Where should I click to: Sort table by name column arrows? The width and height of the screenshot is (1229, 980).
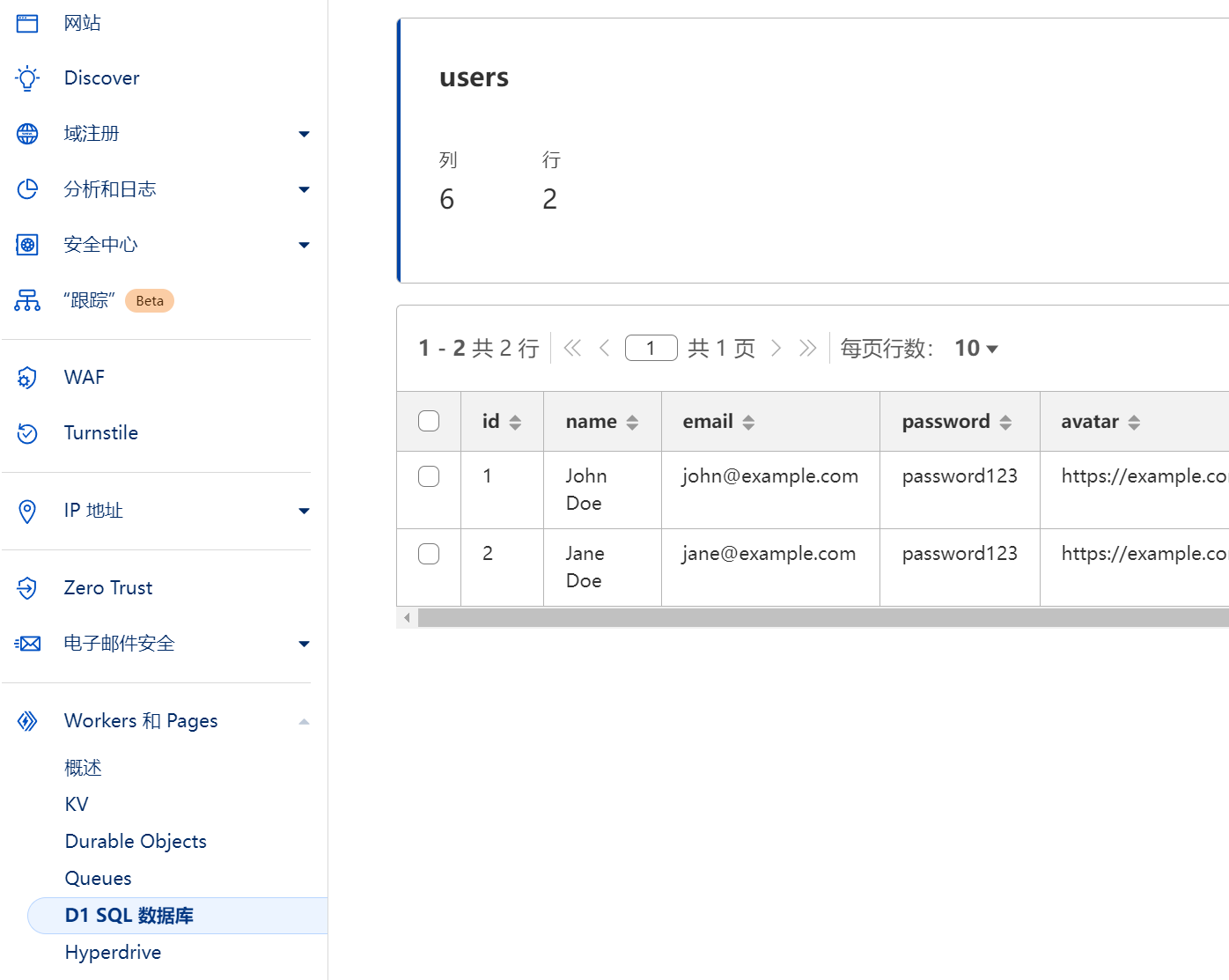click(632, 423)
